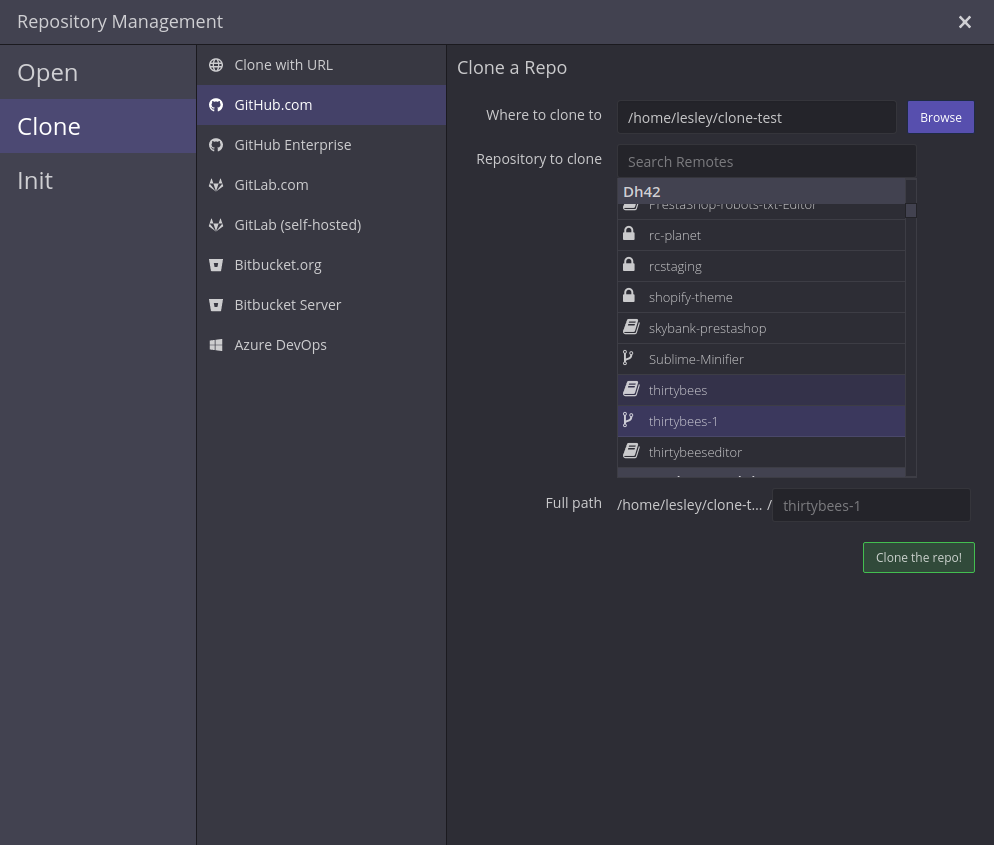This screenshot has width=994, height=845.
Task: Click the fork icon beside Sublime-Minifier
Action: click(628, 358)
